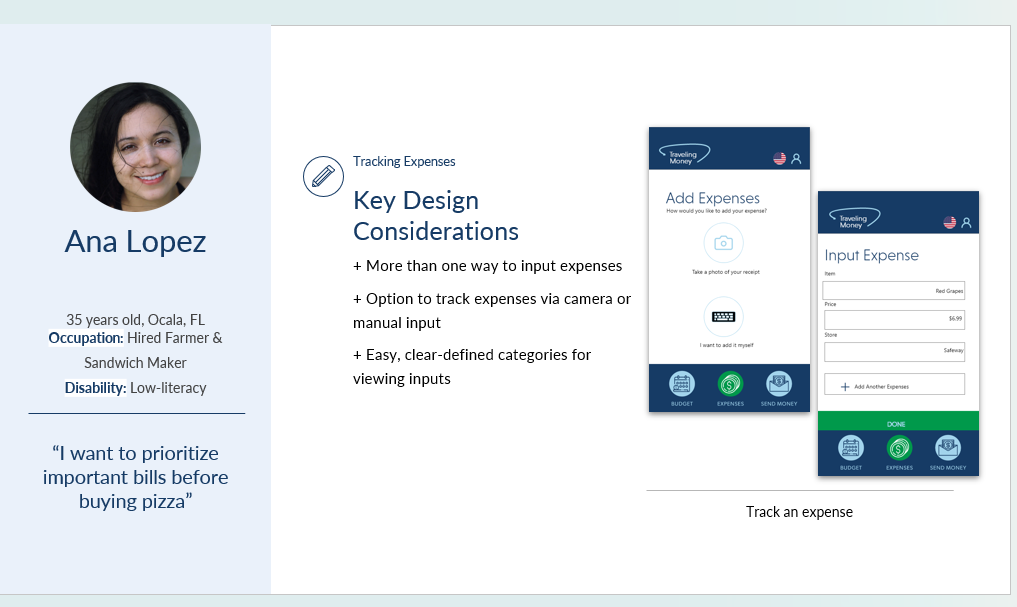The width and height of the screenshot is (1017, 607).
Task: Click the Item field containing Red Grapes
Action: tap(894, 291)
